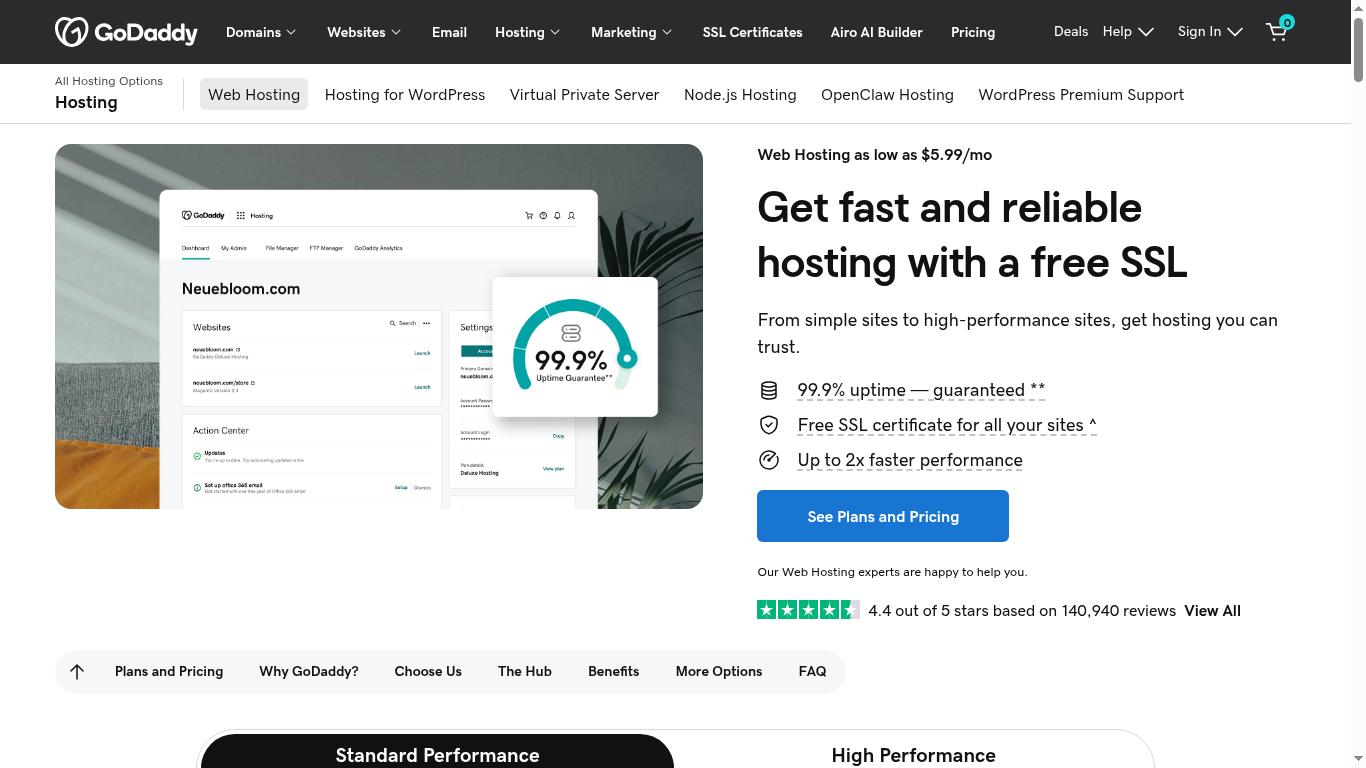Expand the Websites dropdown menu

click(x=364, y=32)
